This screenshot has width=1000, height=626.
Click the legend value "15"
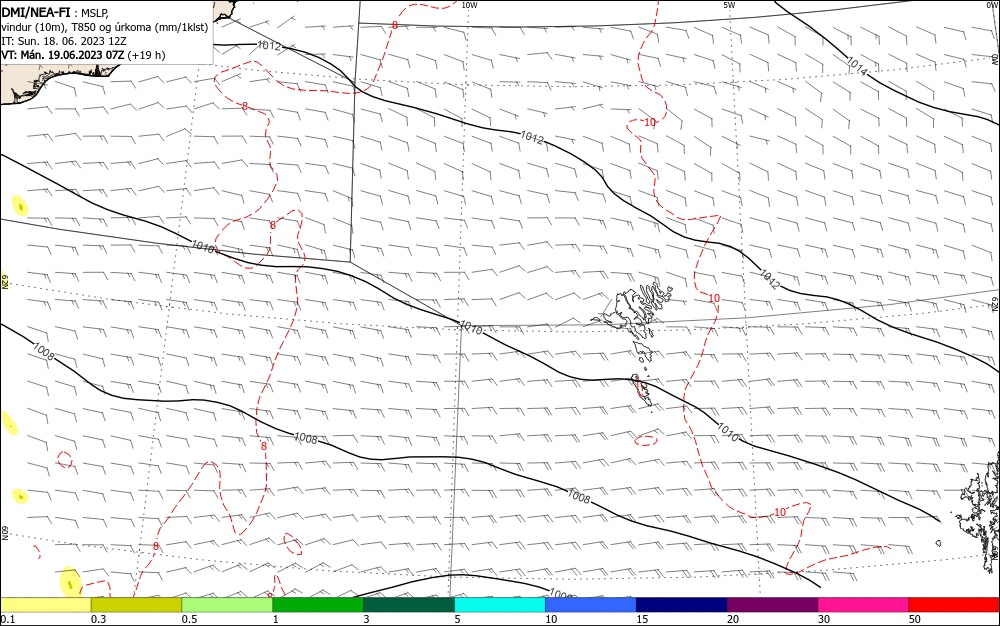[x=642, y=619]
